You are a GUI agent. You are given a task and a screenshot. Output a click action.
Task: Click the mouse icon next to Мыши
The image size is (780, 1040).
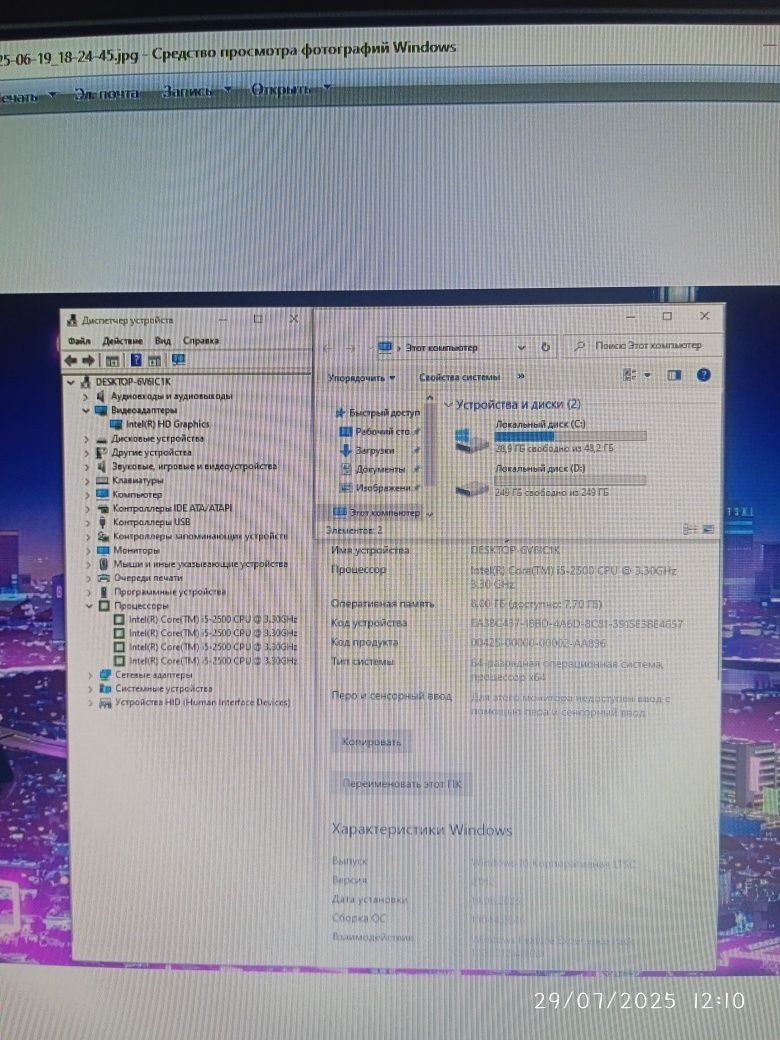[103, 564]
